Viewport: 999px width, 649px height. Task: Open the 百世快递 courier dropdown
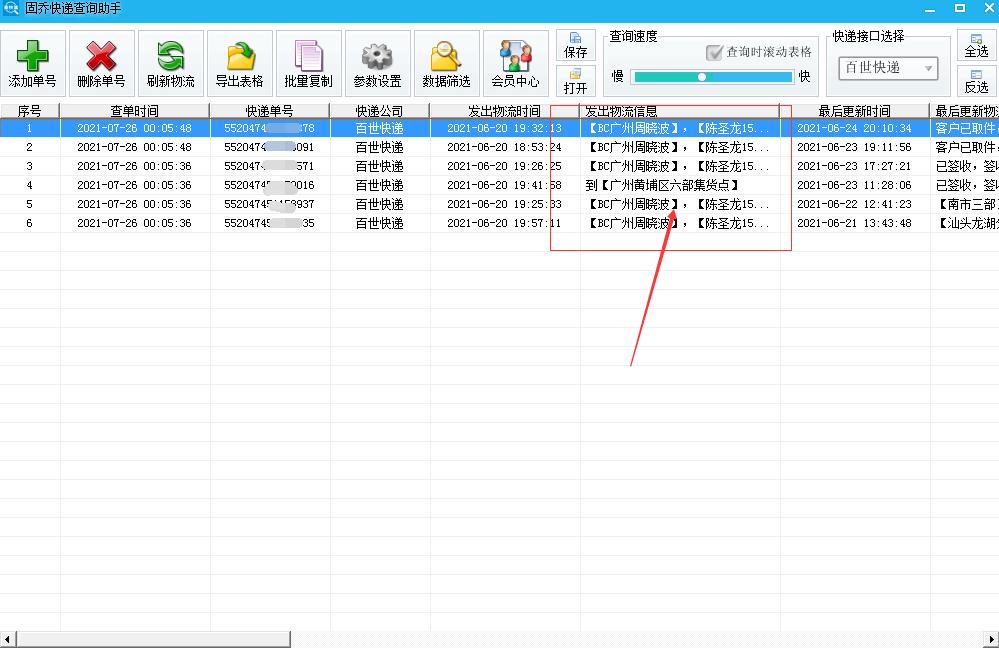888,68
